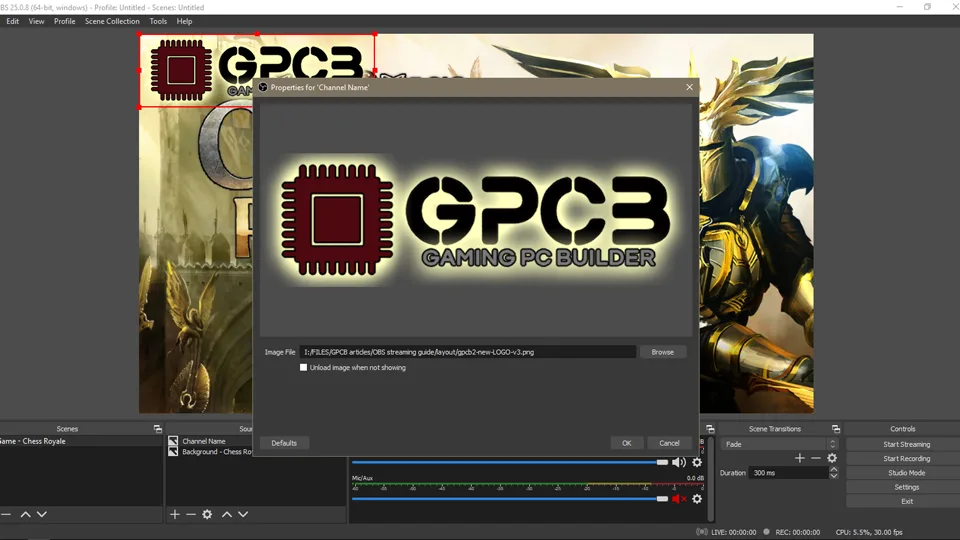This screenshot has width=960, height=540.
Task: Pop out the Scenes dock
Action: pyautogui.click(x=157, y=429)
